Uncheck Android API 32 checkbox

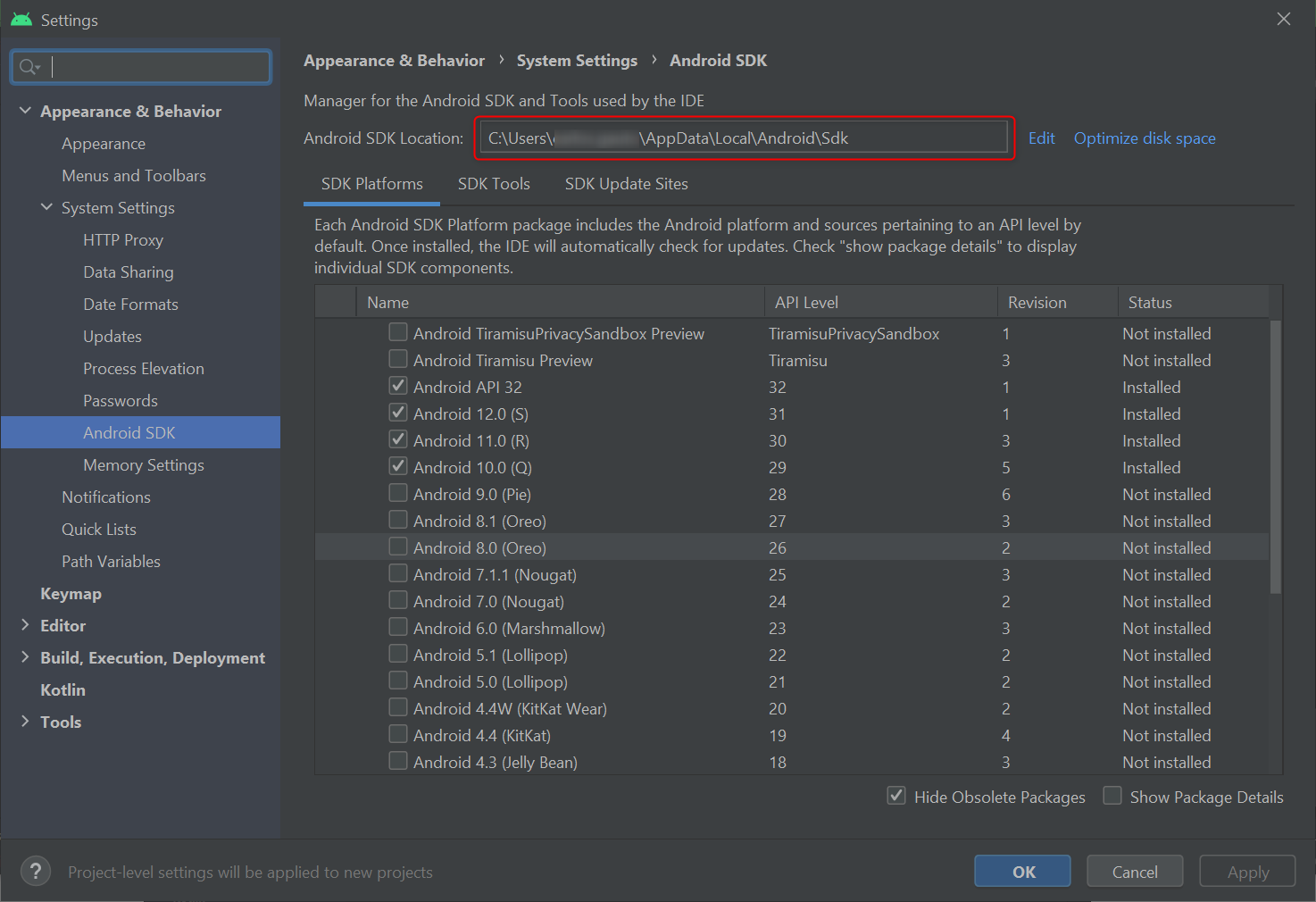coord(398,386)
